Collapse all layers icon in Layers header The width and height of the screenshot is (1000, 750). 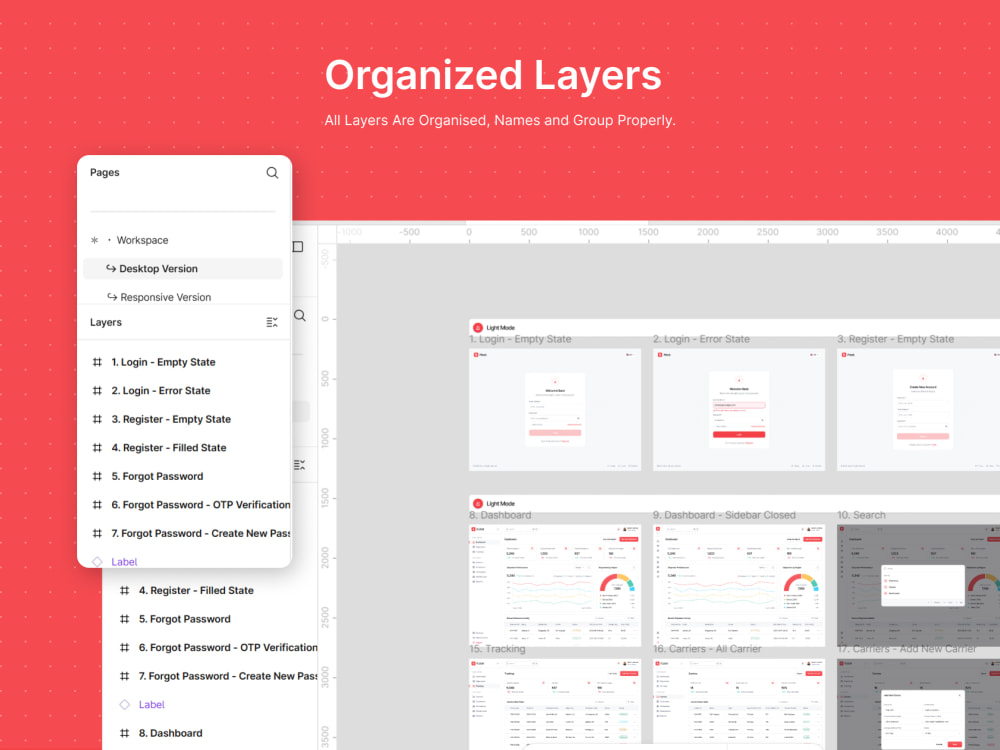[x=272, y=323]
